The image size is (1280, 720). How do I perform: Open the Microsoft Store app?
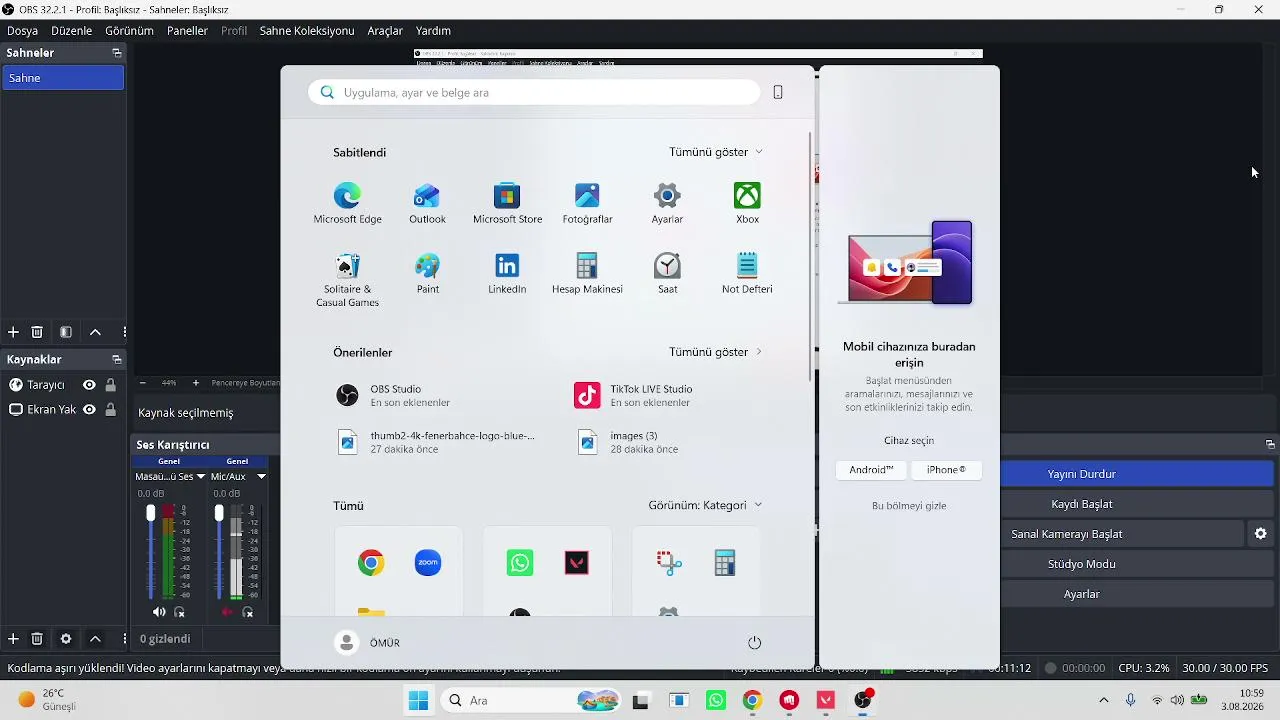pyautogui.click(x=507, y=203)
